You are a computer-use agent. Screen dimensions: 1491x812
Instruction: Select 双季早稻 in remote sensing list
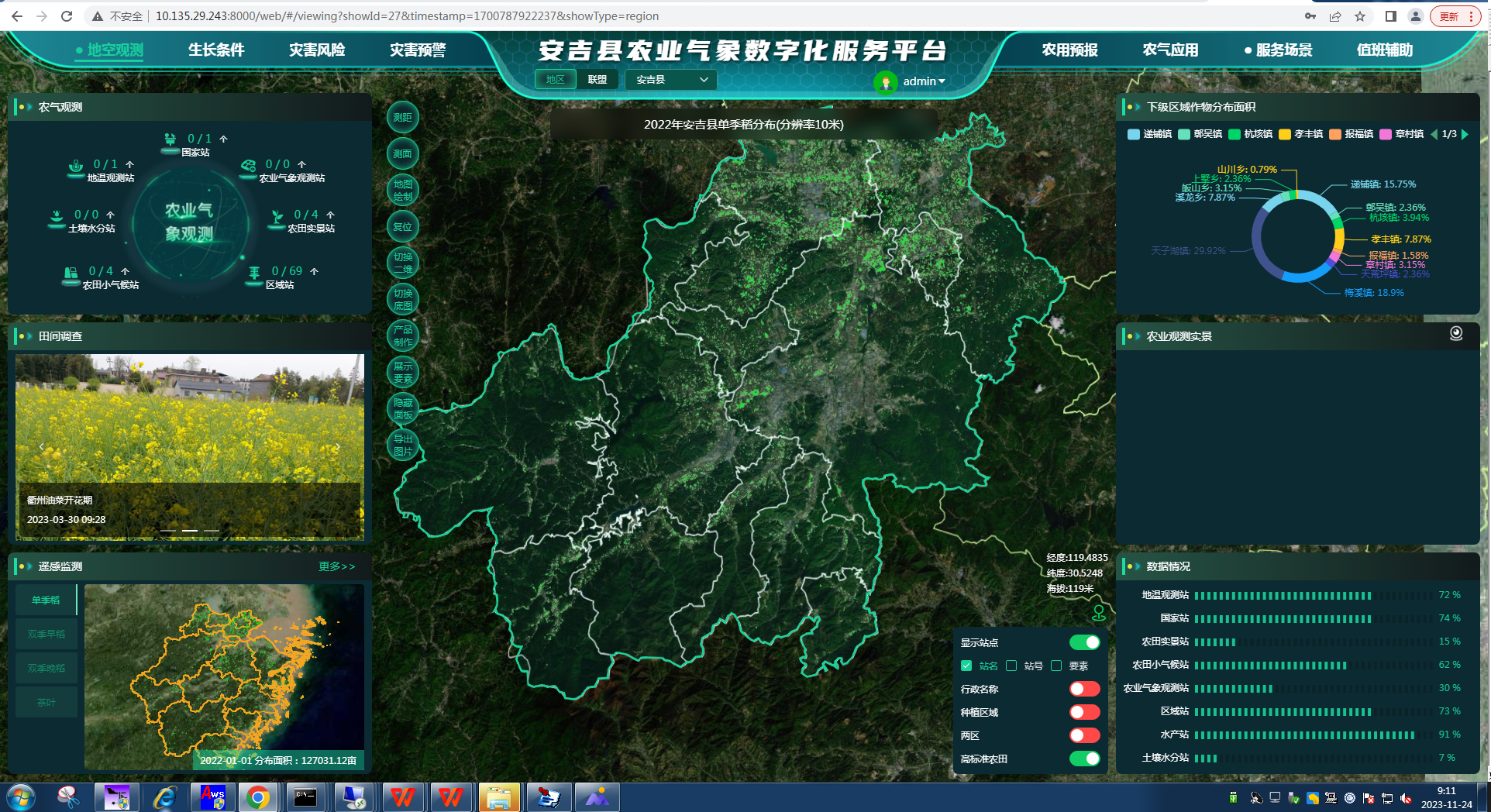46,634
